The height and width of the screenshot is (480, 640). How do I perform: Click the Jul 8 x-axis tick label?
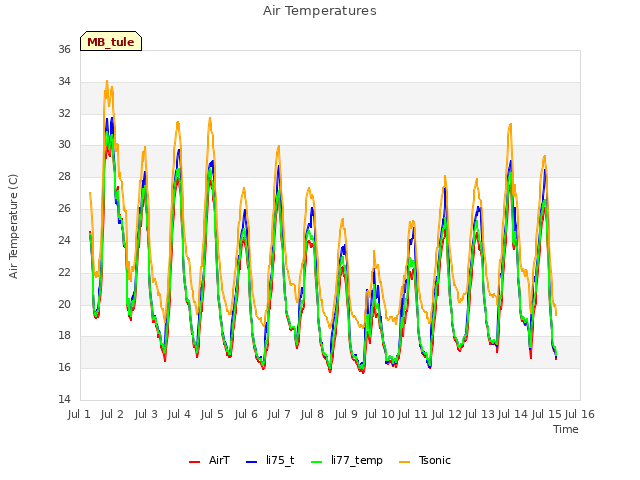[312, 414]
